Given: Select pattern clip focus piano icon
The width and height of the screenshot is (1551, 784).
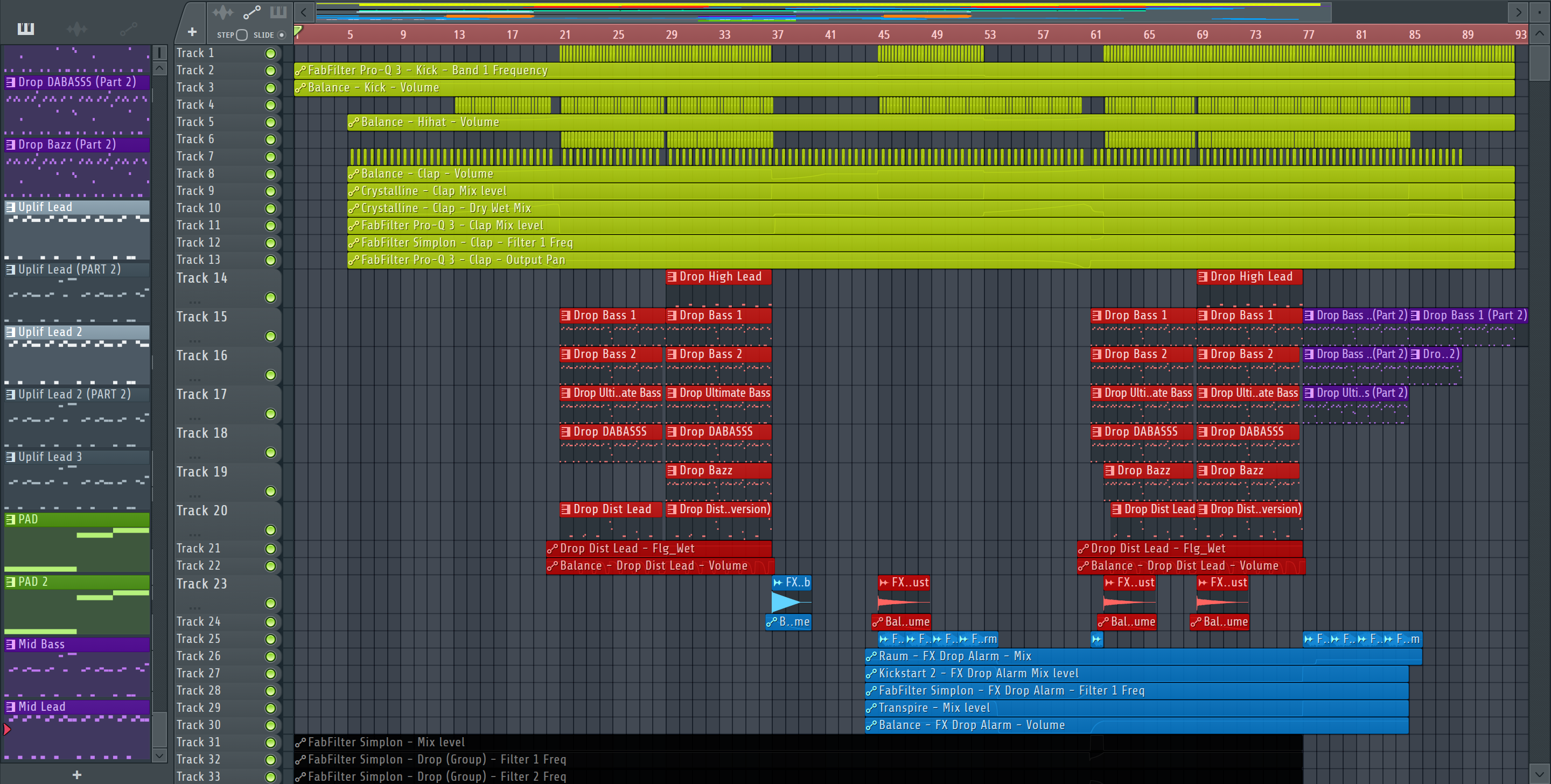Looking at the screenshot, I should tap(278, 12).
